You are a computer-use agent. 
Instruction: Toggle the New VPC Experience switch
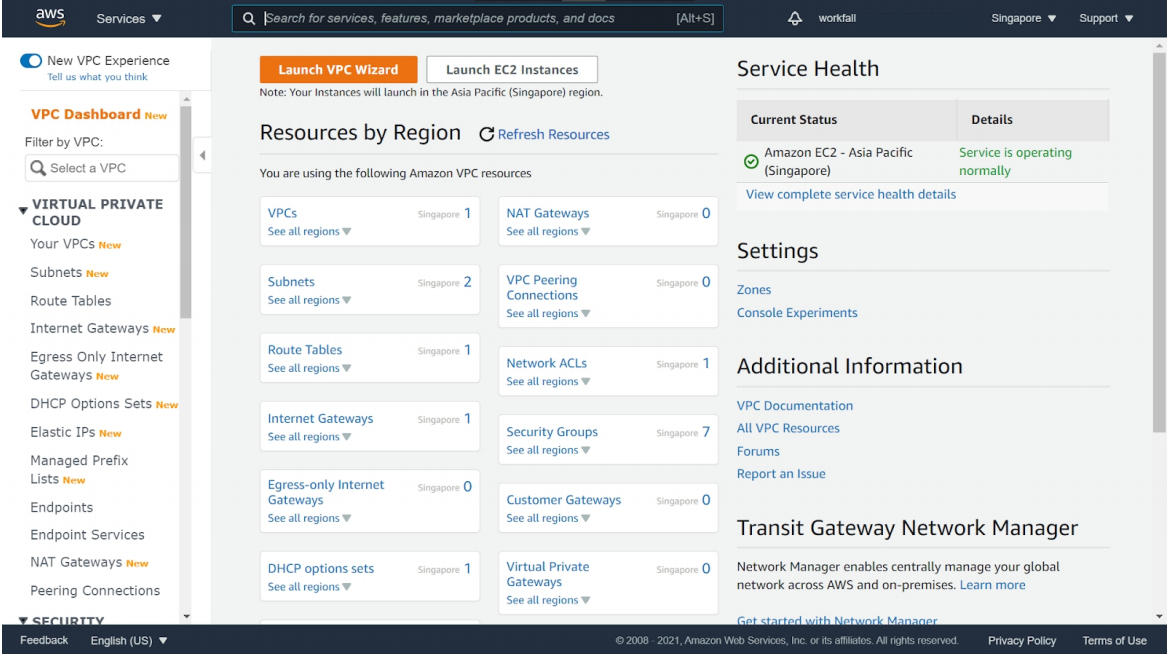click(x=31, y=61)
